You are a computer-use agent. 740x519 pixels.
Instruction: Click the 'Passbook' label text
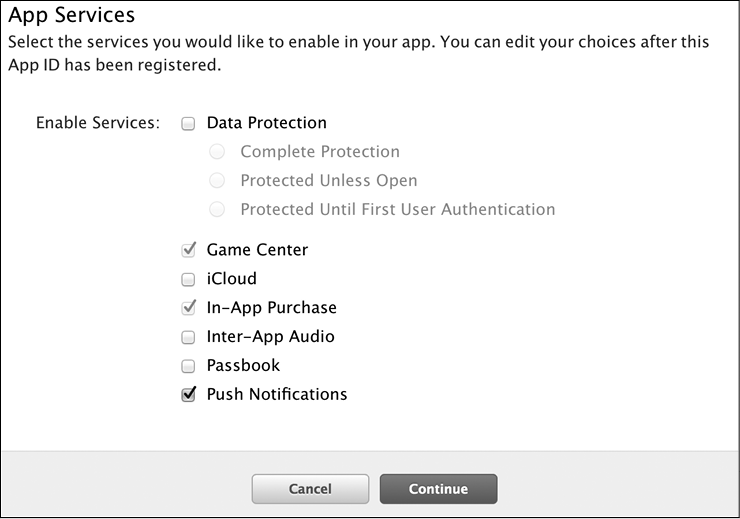coord(243,365)
